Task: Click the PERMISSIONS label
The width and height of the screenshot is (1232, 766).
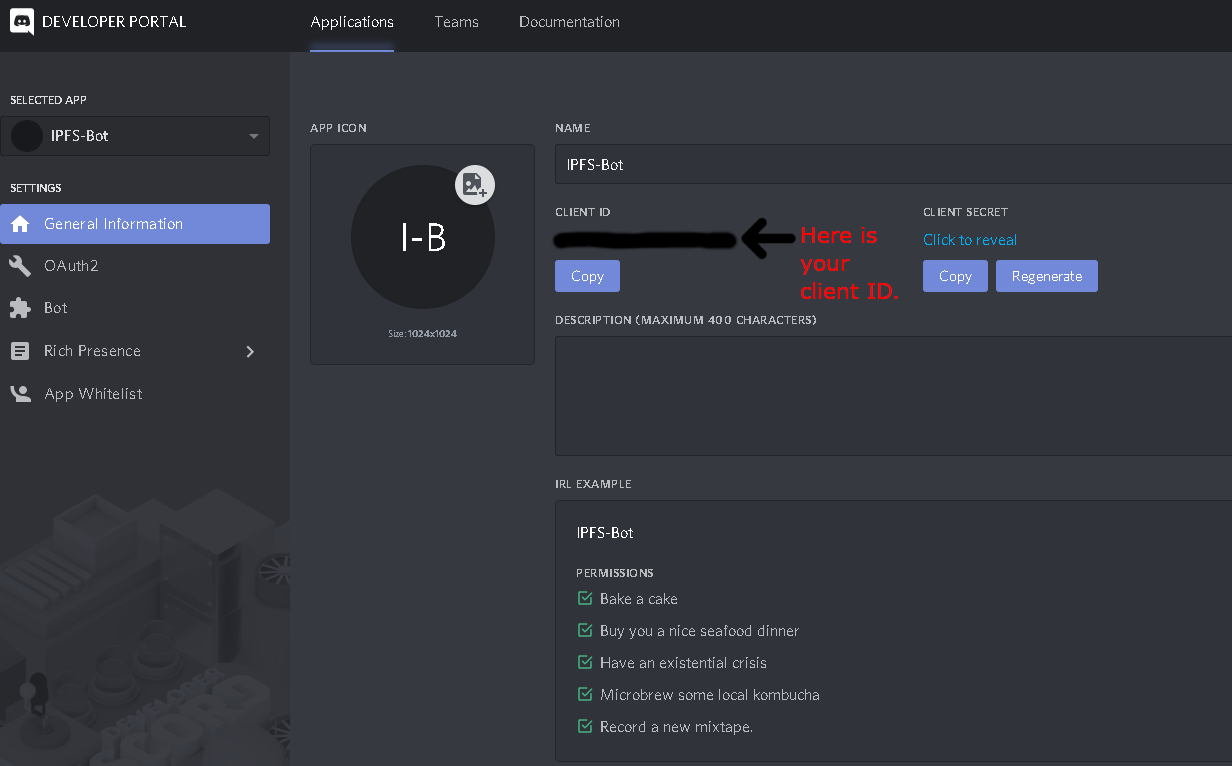Action: coord(615,573)
